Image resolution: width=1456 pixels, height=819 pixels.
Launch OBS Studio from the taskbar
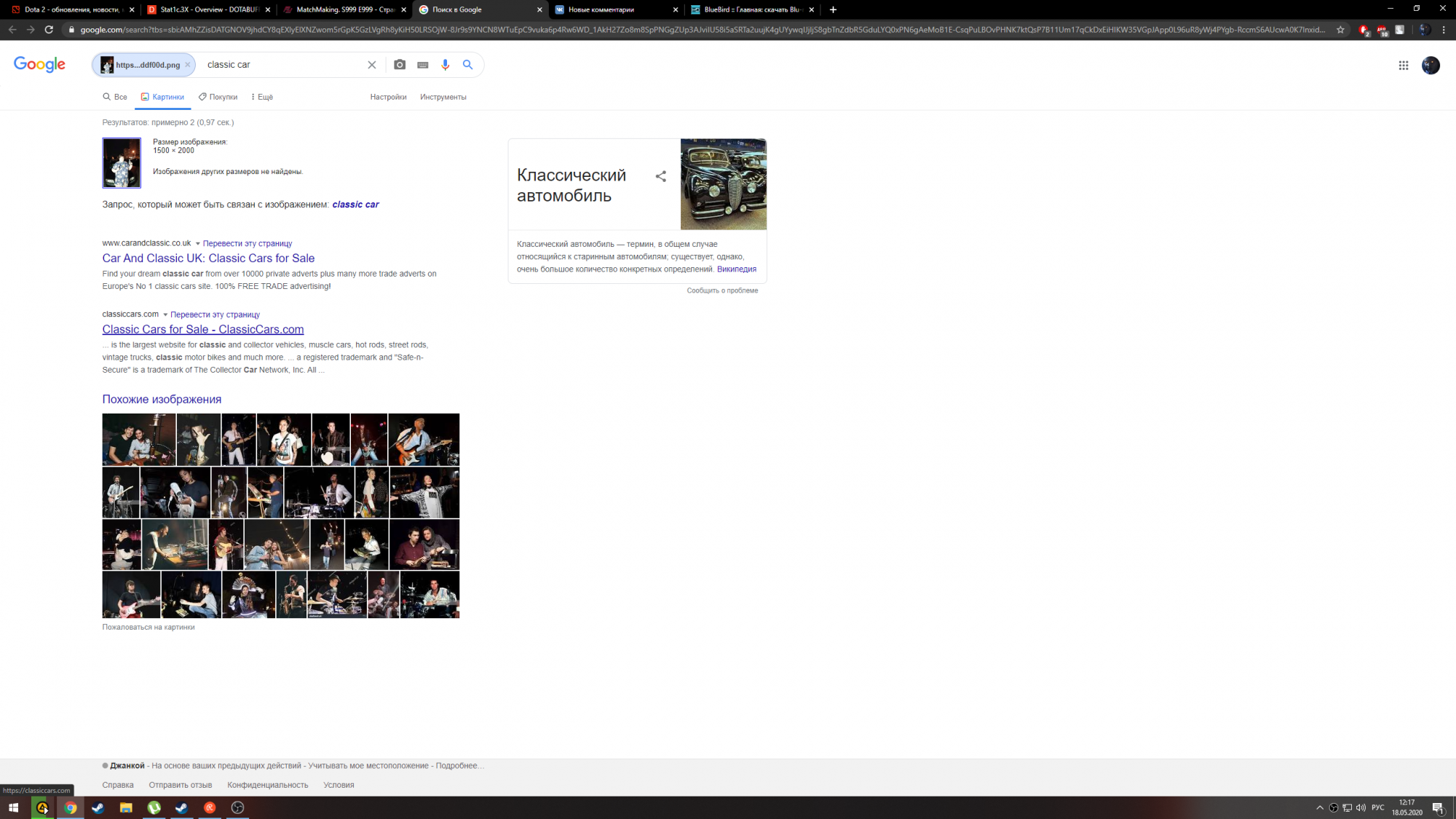[x=237, y=807]
